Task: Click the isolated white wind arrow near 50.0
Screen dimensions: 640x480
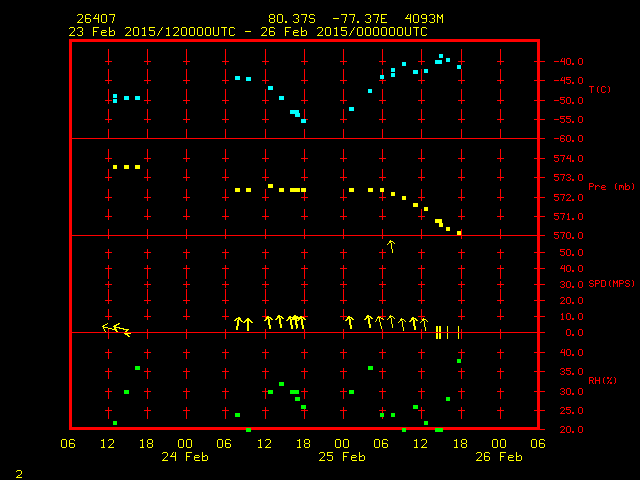Action: [x=391, y=245]
